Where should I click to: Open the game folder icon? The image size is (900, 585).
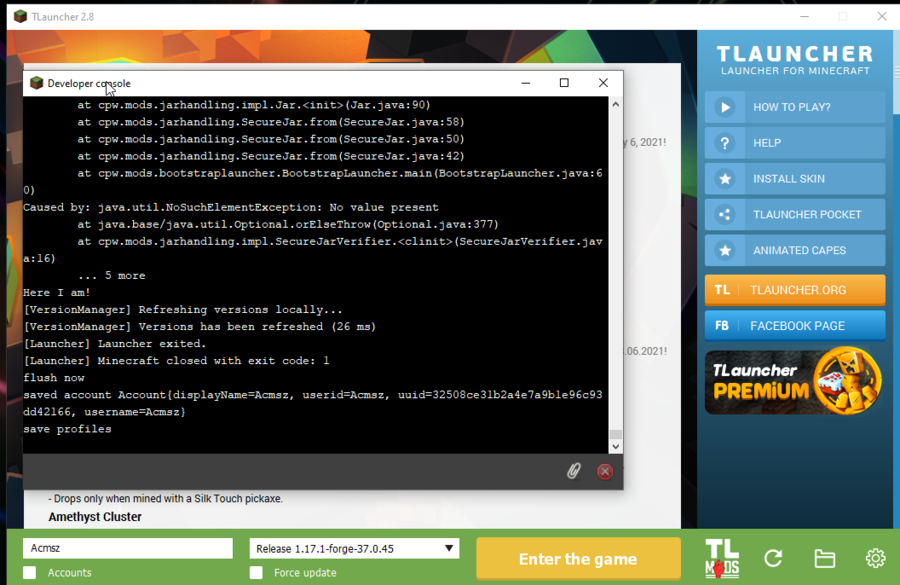tap(824, 559)
